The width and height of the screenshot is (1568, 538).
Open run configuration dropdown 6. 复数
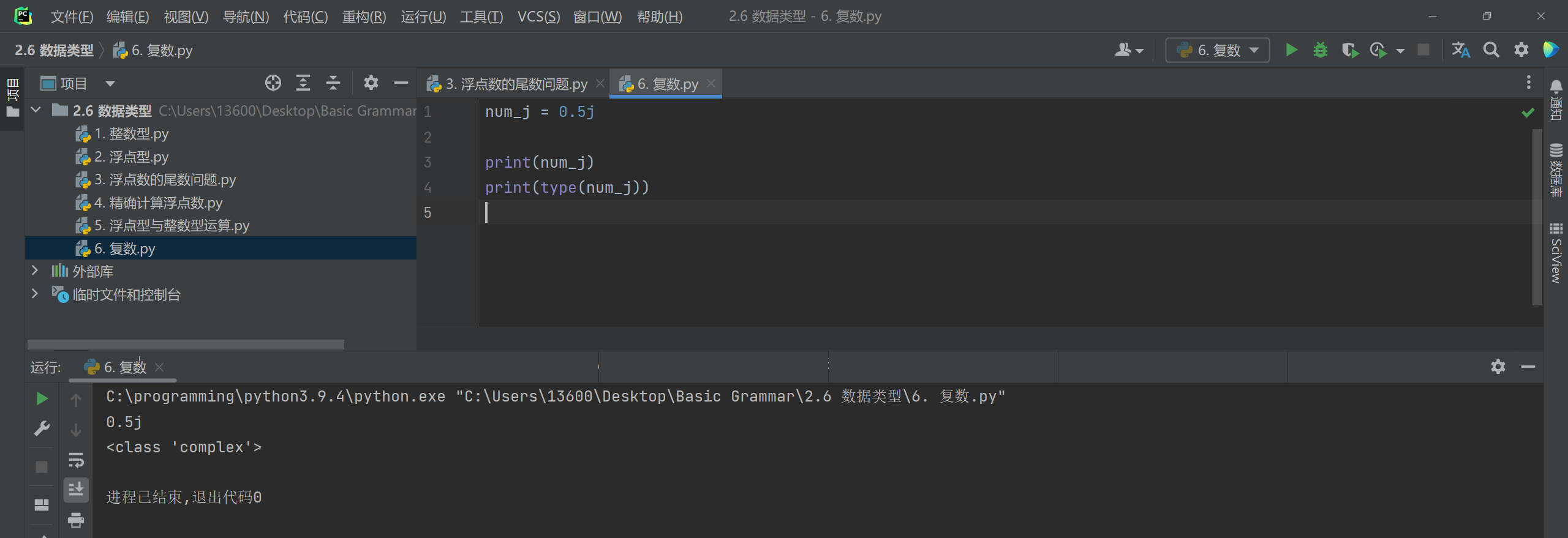click(1217, 50)
